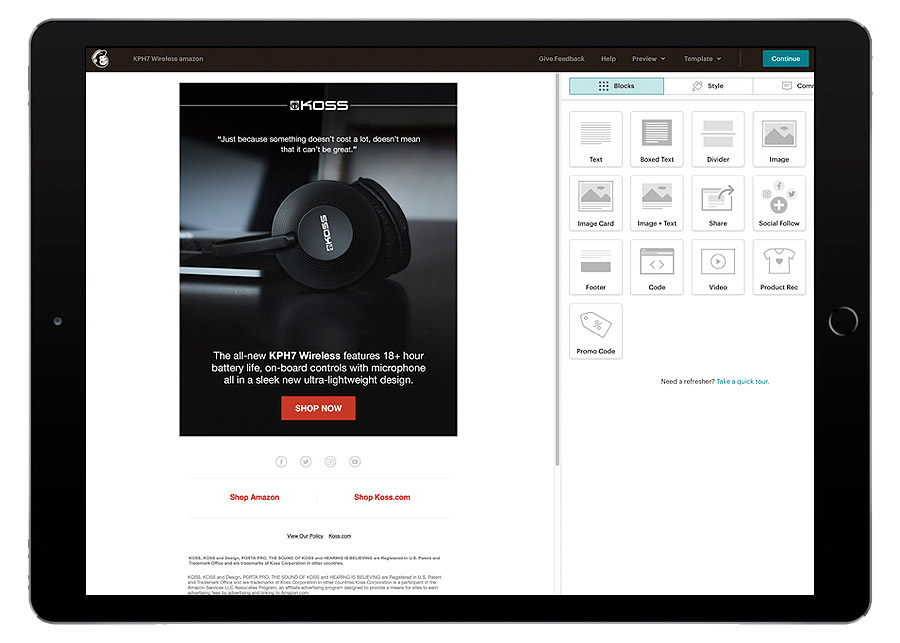Select the quote text starting 'Just because something'
Viewport: 900px width, 643px height.
coord(319,144)
